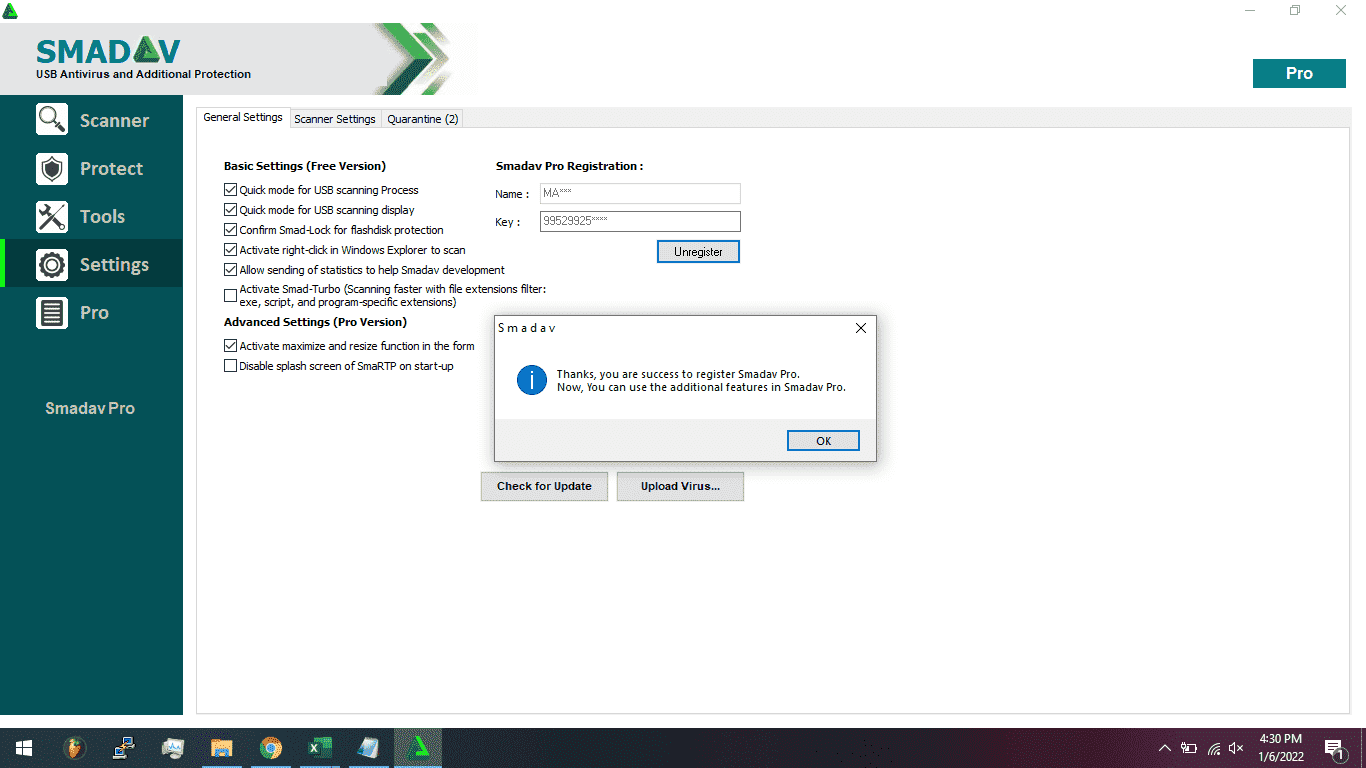Click OK in the Smadav dialog
This screenshot has width=1366, height=768.
pyautogui.click(x=823, y=441)
